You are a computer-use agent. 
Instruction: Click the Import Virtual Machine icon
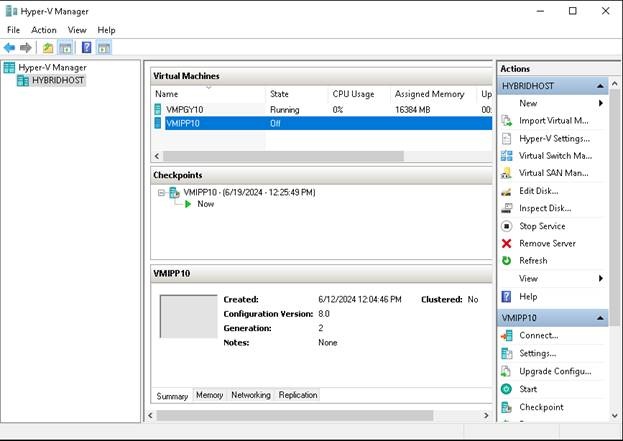[x=507, y=121]
